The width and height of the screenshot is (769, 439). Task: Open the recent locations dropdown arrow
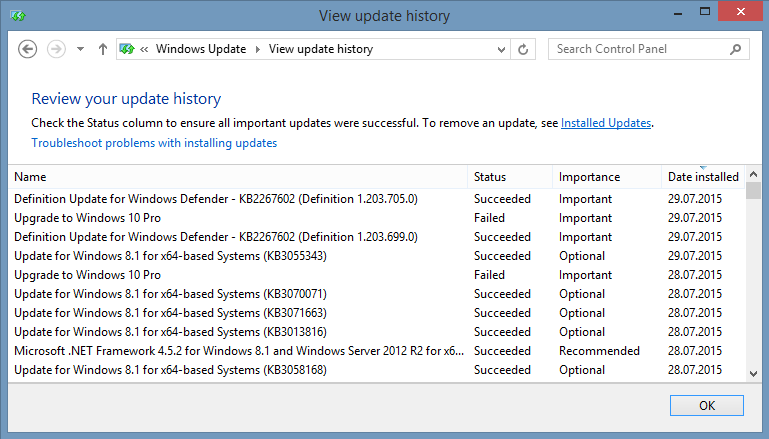[x=80, y=49]
